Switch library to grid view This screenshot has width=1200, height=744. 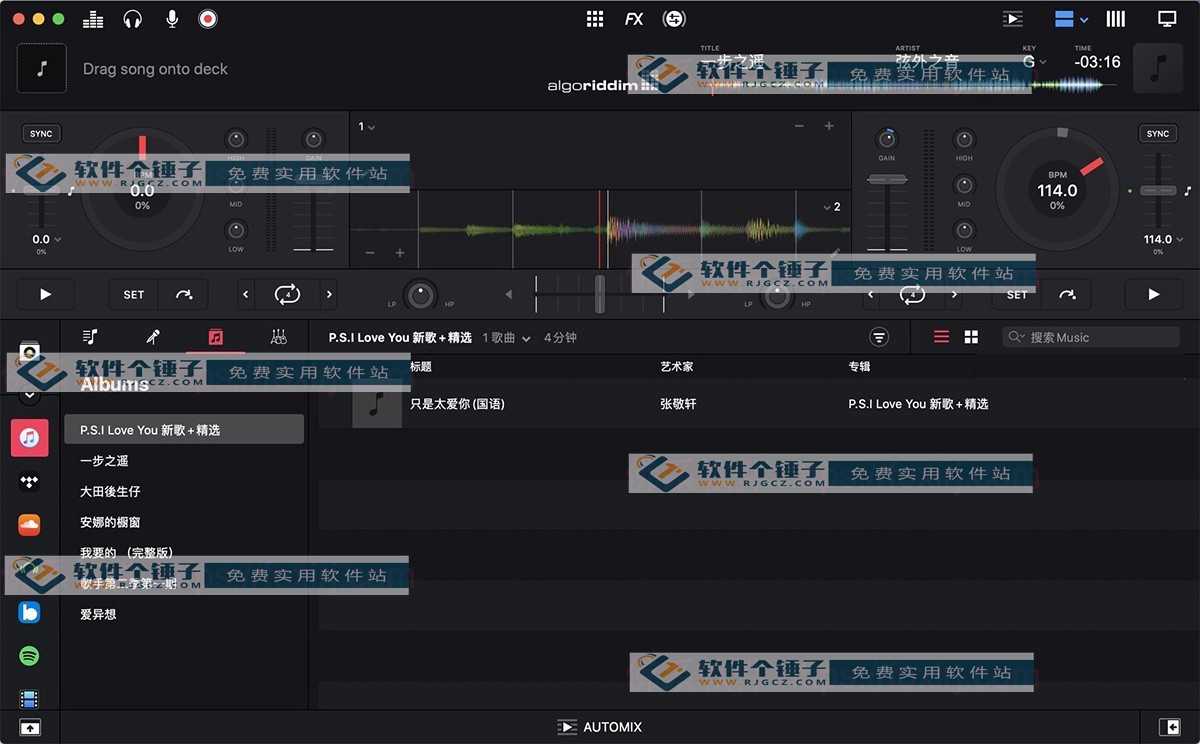pyautogui.click(x=971, y=337)
